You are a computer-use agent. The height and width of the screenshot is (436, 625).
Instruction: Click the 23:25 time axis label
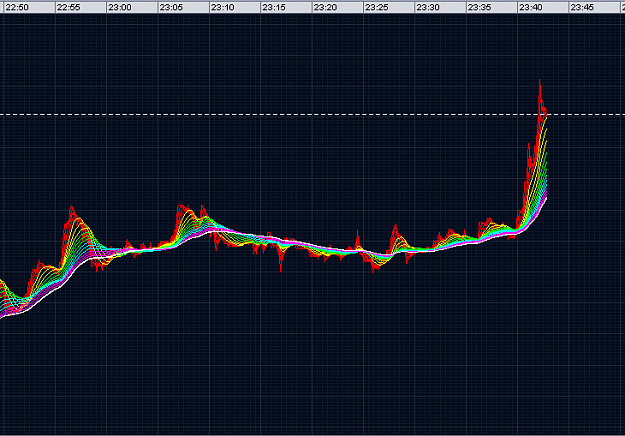(x=377, y=8)
